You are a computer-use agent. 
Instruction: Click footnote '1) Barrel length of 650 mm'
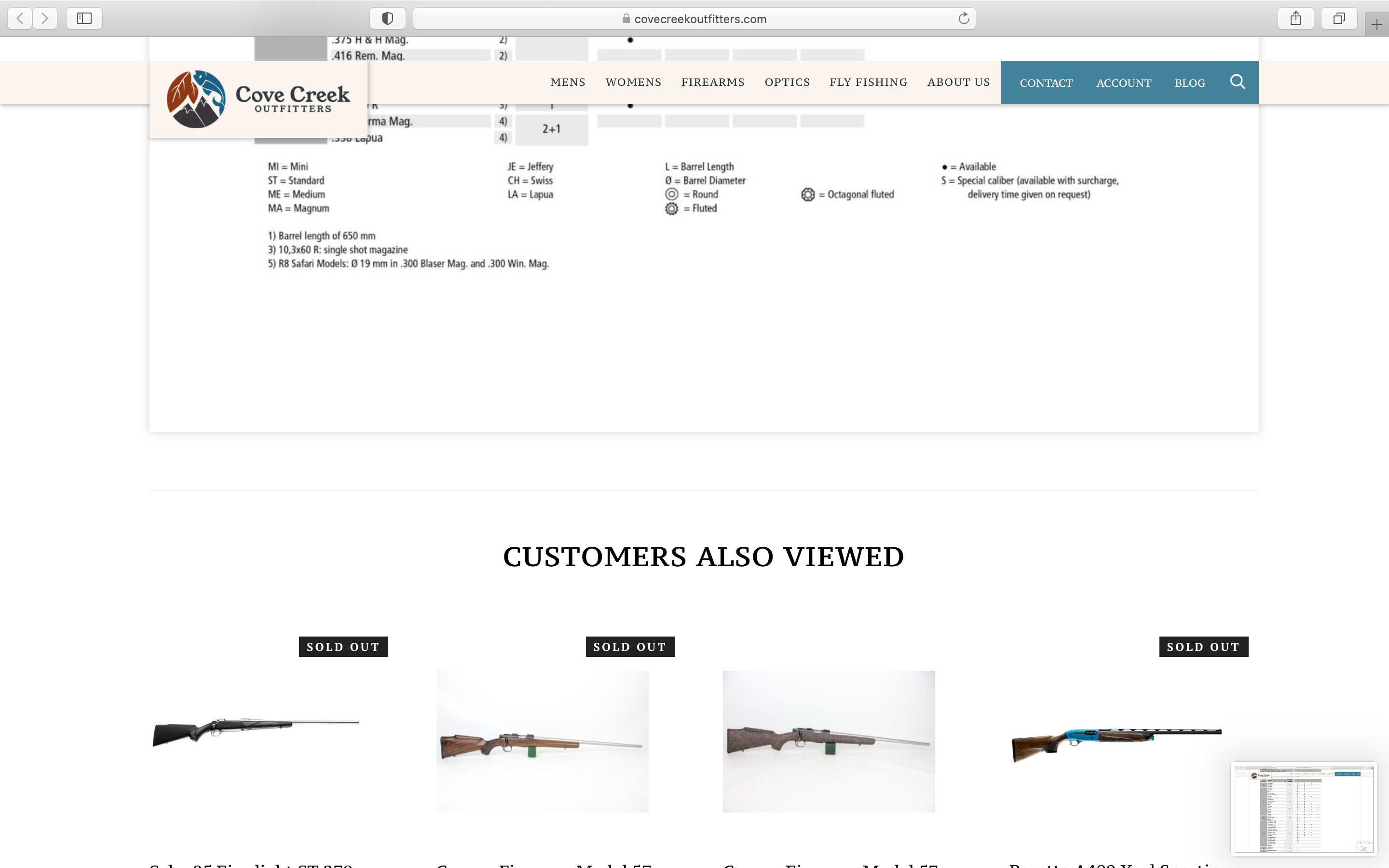[321, 236]
